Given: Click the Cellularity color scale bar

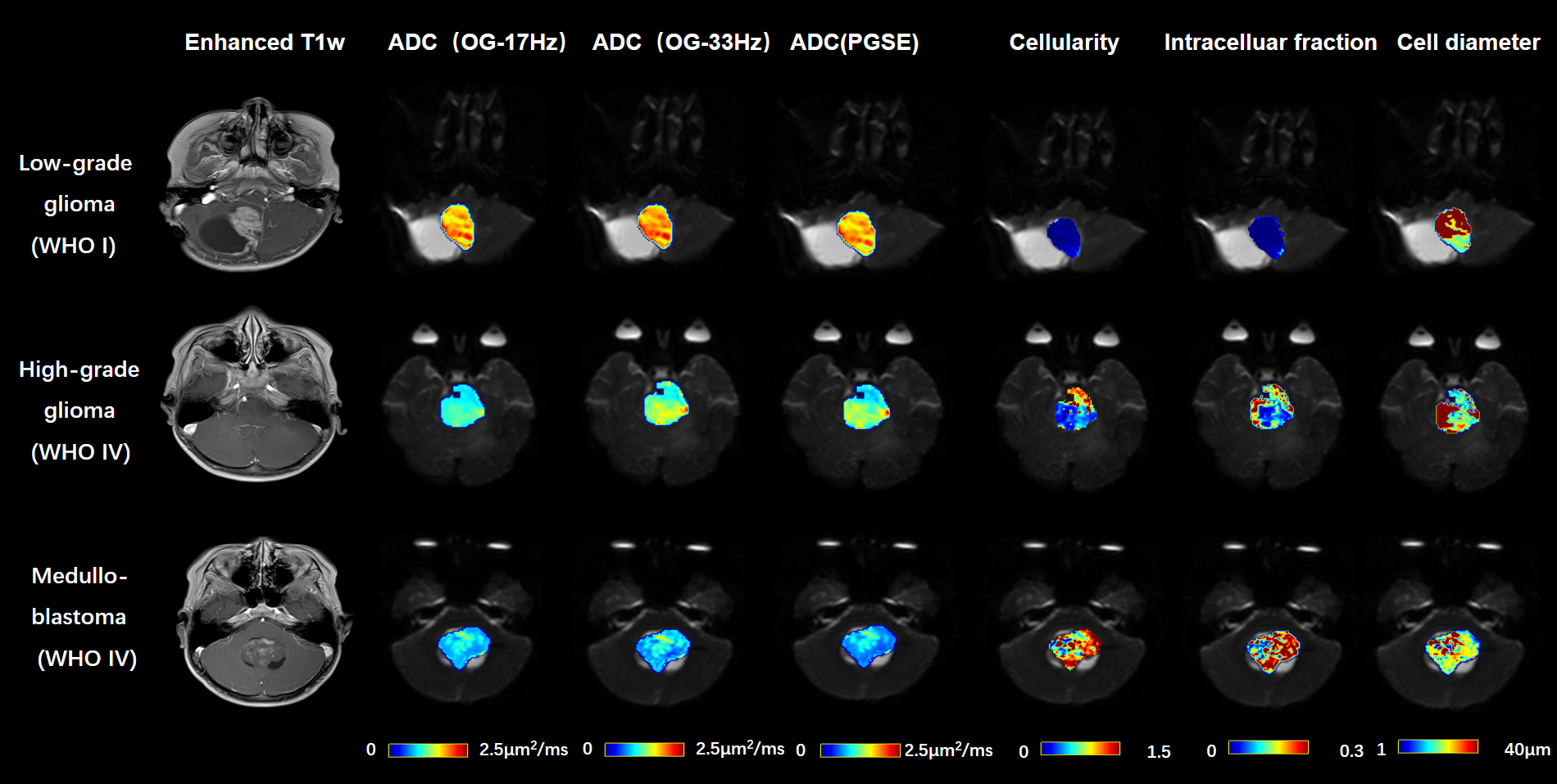Looking at the screenshot, I should tap(1080, 748).
